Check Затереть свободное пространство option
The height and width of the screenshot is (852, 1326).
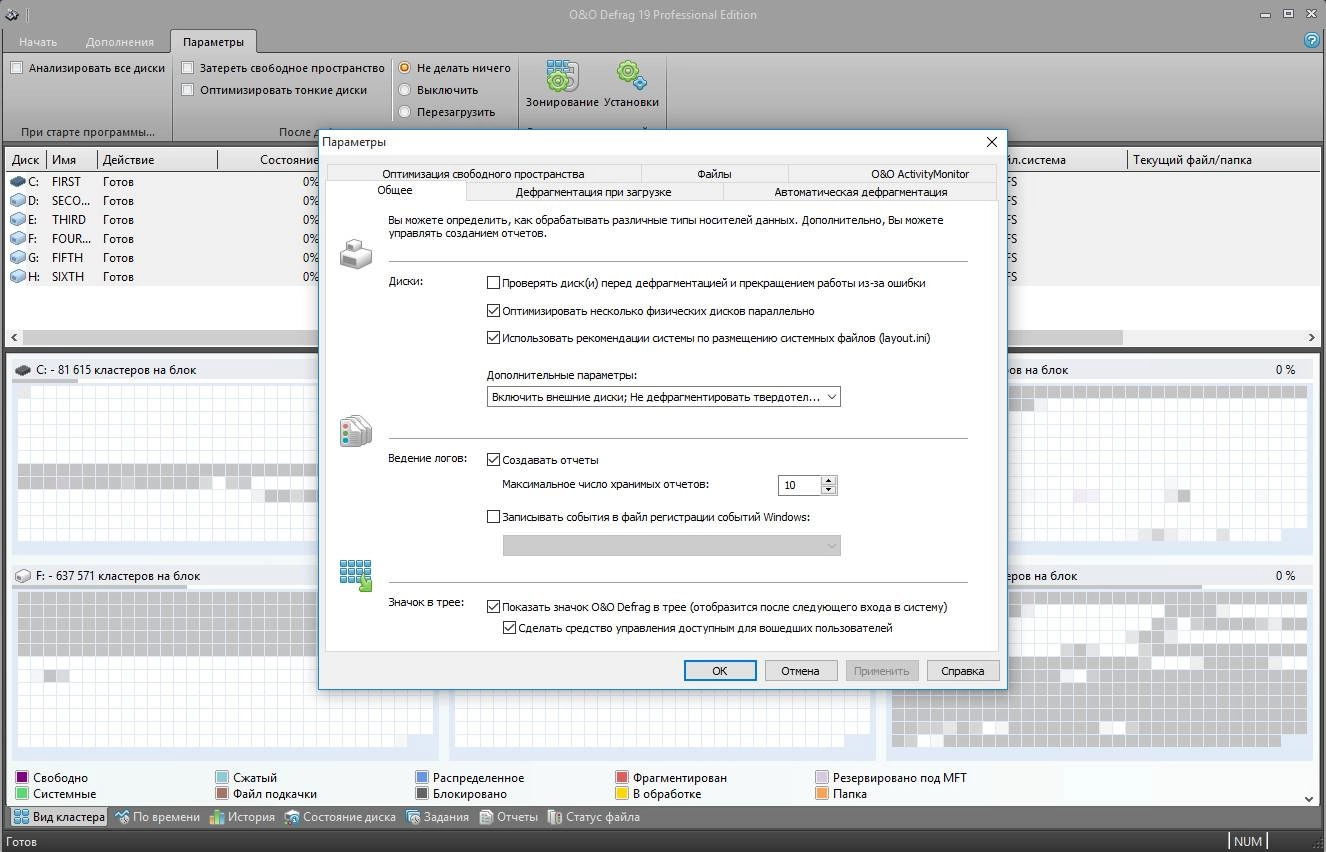click(x=187, y=68)
